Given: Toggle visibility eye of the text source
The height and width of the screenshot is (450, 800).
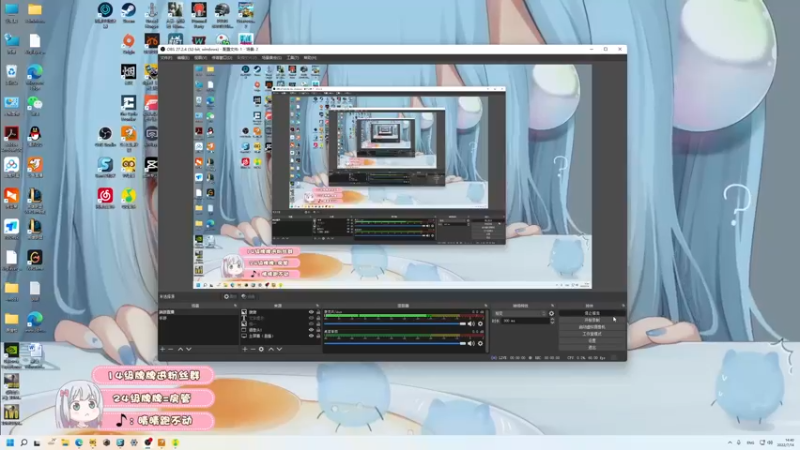Looking at the screenshot, I should click(x=311, y=318).
